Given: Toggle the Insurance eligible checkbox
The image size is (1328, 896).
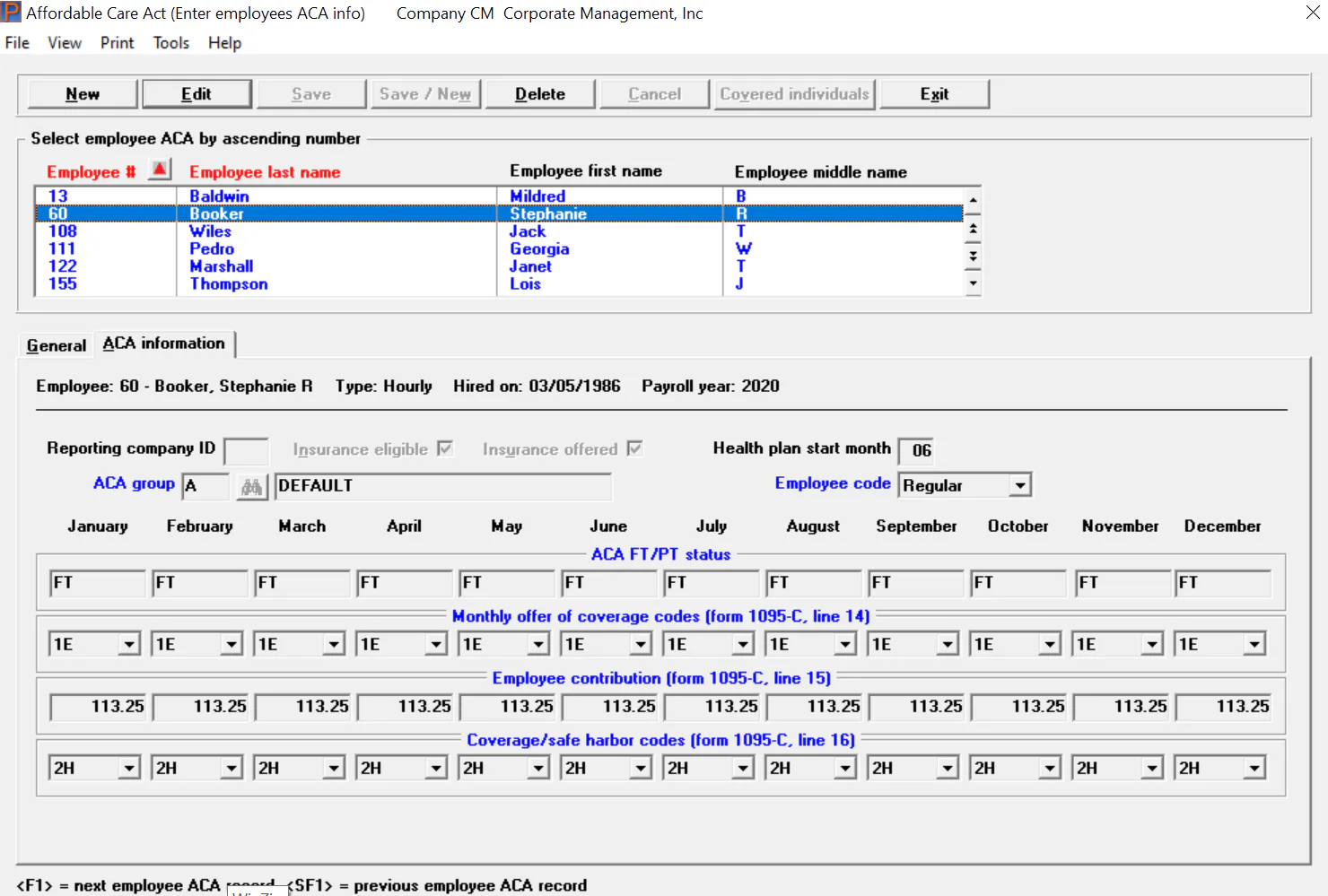Looking at the screenshot, I should (445, 448).
